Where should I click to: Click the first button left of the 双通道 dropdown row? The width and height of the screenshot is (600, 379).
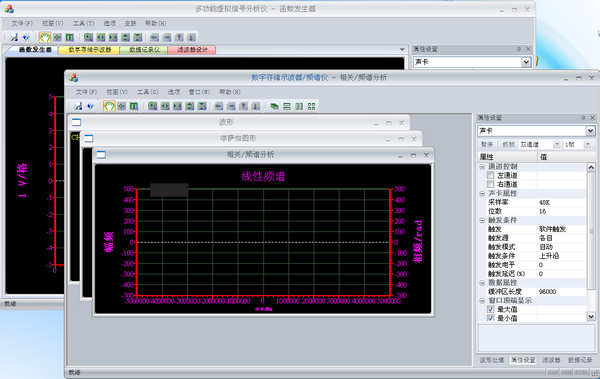pos(487,144)
